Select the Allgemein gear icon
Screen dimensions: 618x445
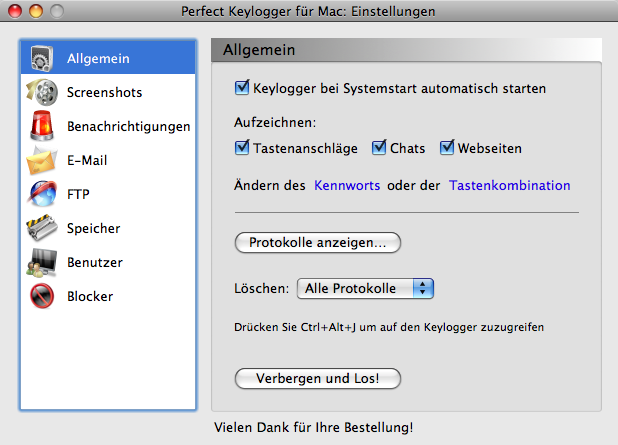(x=42, y=58)
